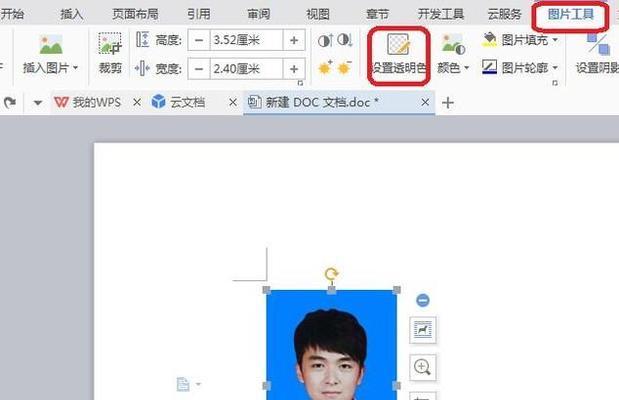Screen dimensions: 619x400
Task: Click the 图片填充 fill button
Action: 515,40
